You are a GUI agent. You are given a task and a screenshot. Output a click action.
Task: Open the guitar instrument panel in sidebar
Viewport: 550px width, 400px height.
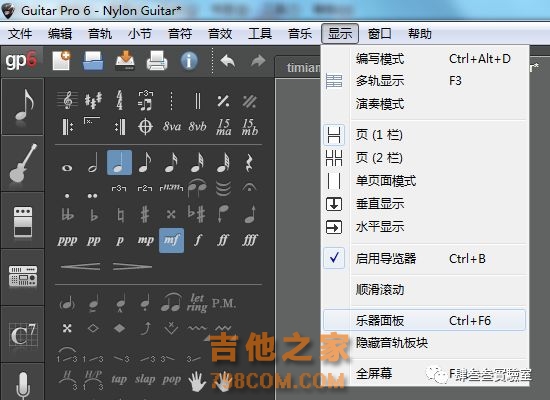click(23, 164)
